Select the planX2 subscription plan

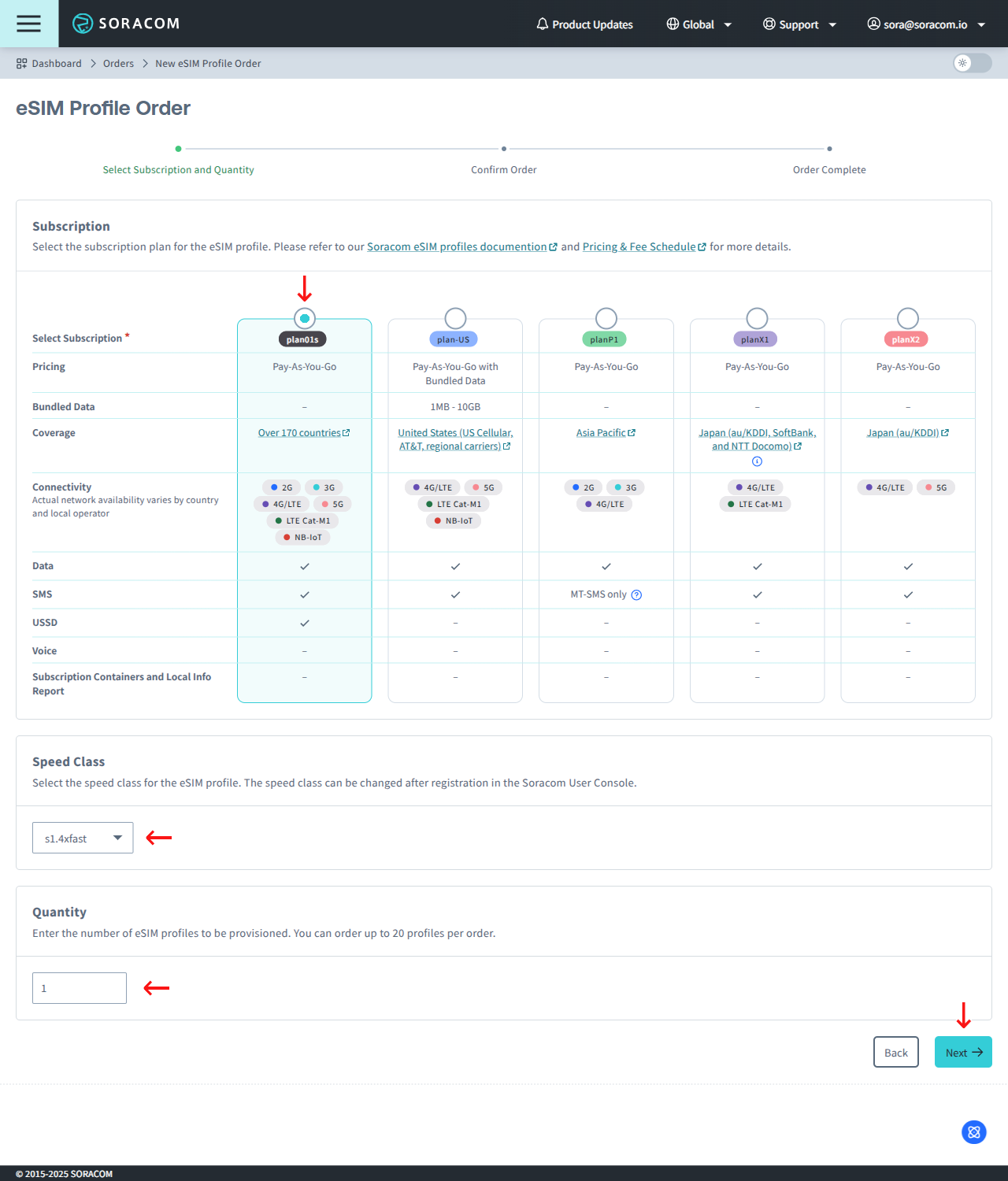(907, 318)
